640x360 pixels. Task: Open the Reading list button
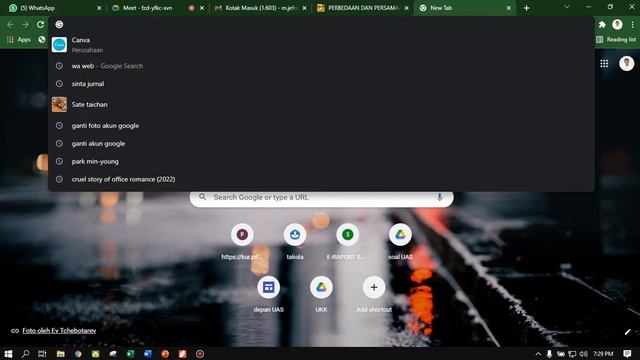[x=616, y=40]
